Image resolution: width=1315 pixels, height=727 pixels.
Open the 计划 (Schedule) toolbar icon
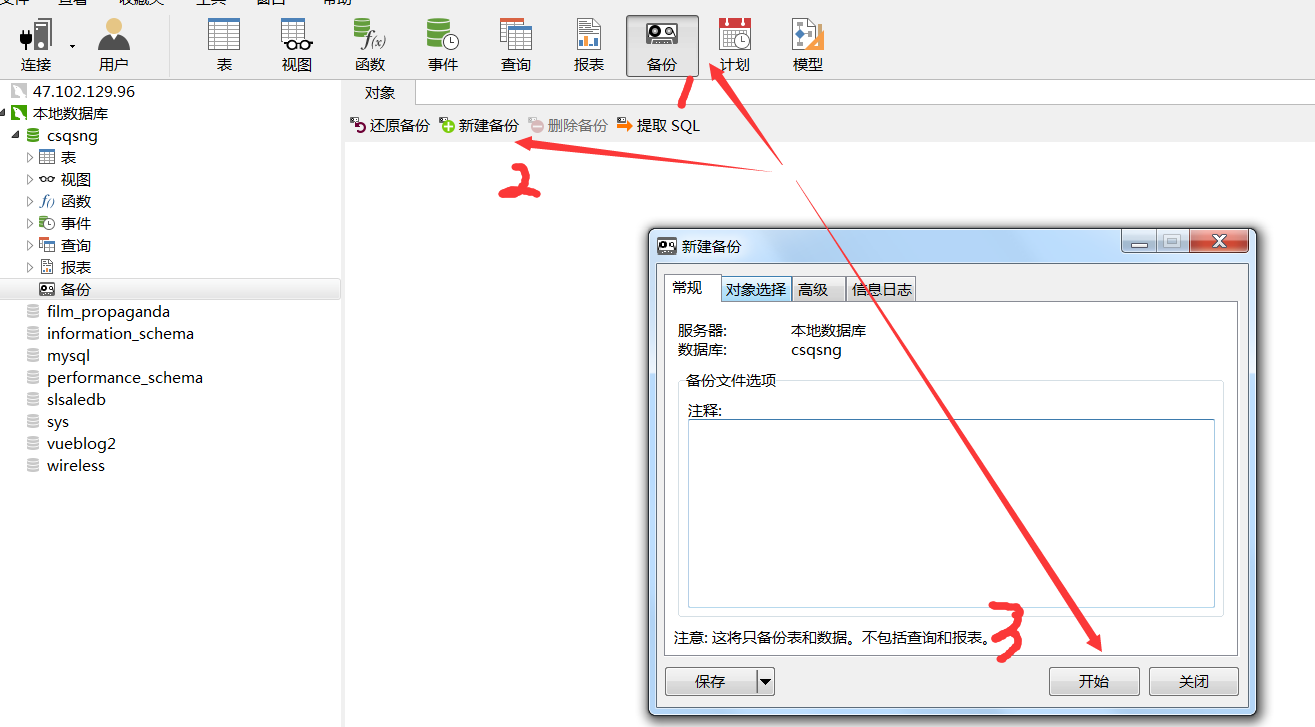[735, 46]
